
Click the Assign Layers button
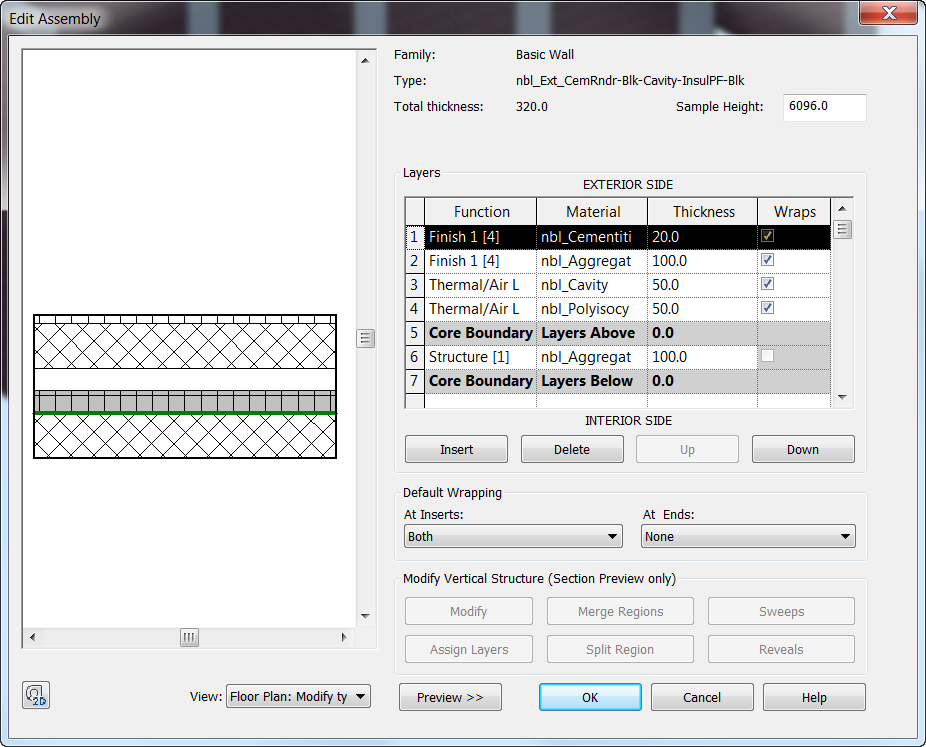(469, 649)
